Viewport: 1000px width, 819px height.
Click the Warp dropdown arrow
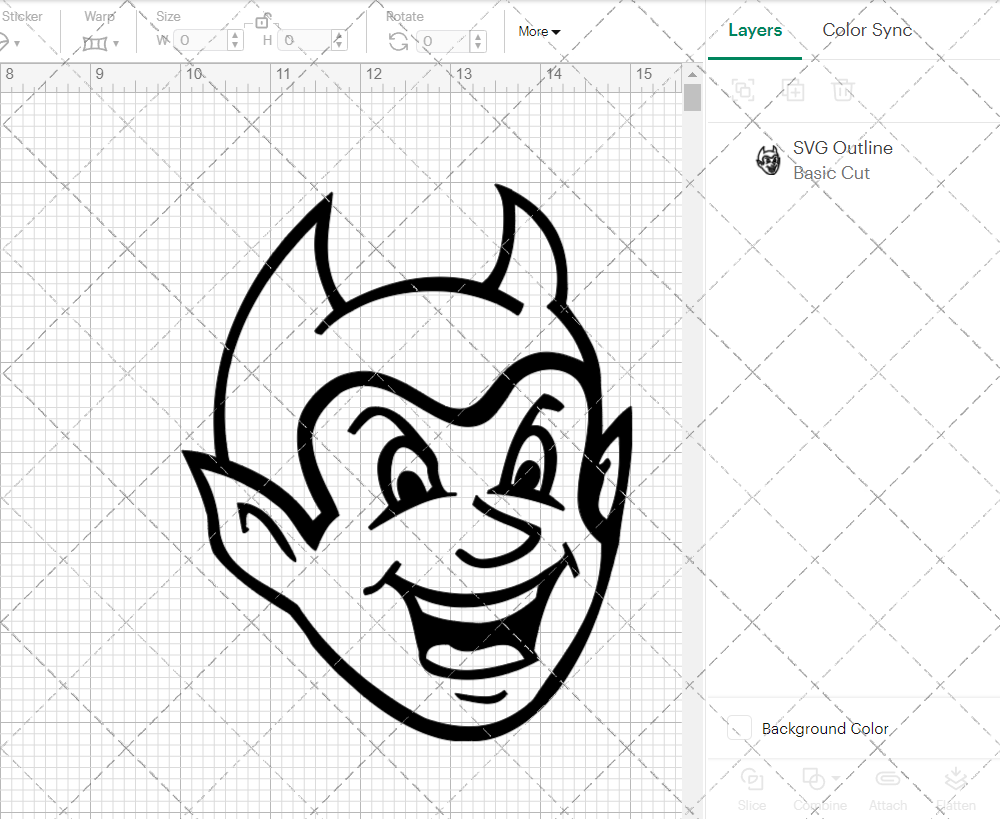pos(117,42)
